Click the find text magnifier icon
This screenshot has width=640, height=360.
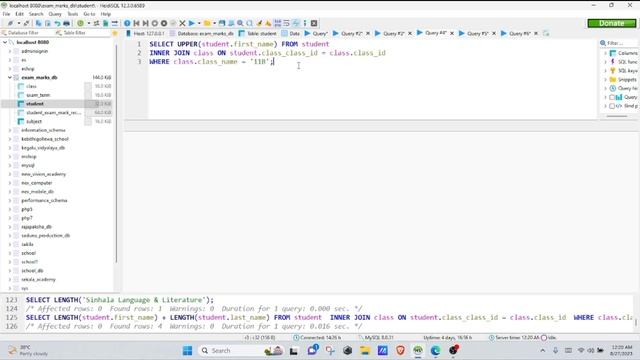click(x=240, y=23)
